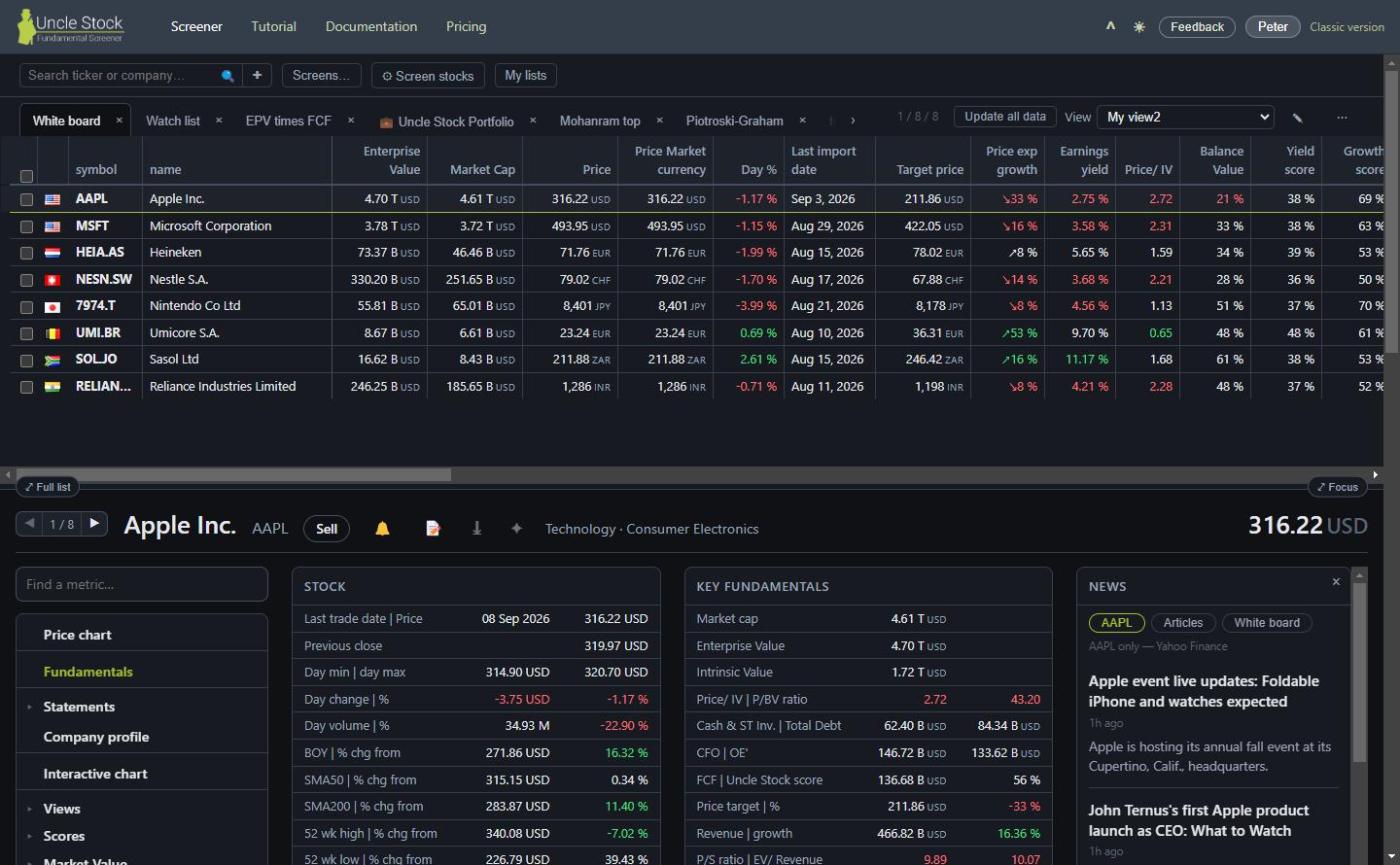Close the News panel
The image size is (1400, 865).
point(1335,582)
